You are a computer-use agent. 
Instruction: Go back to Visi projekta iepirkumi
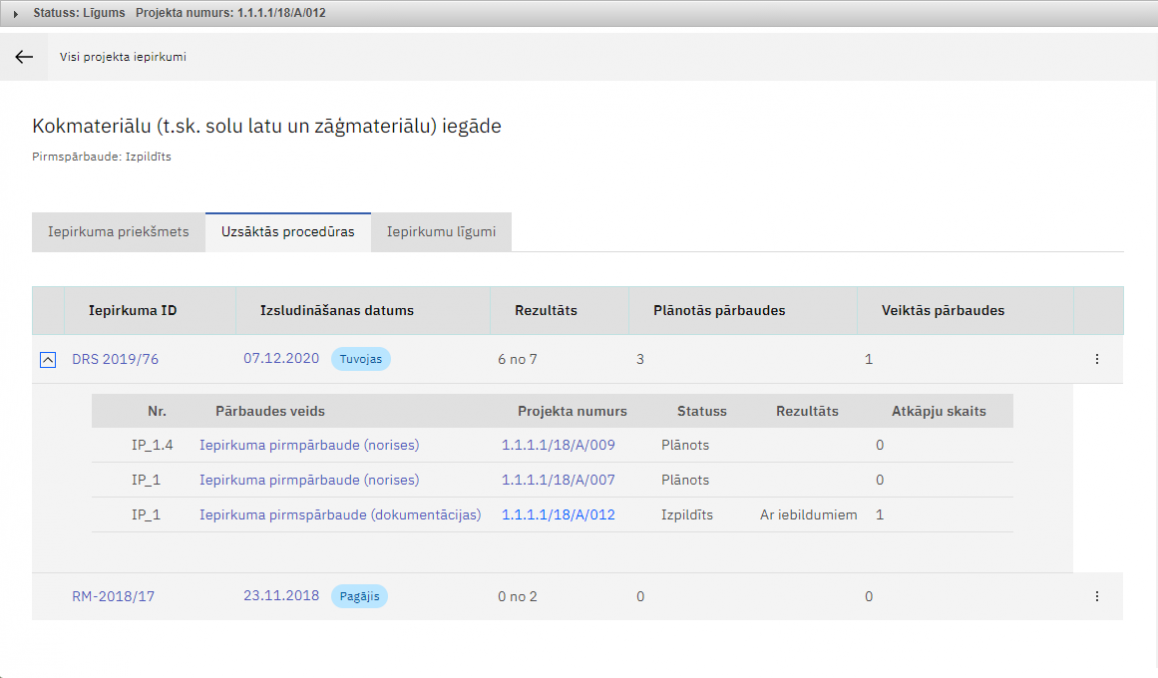point(123,57)
